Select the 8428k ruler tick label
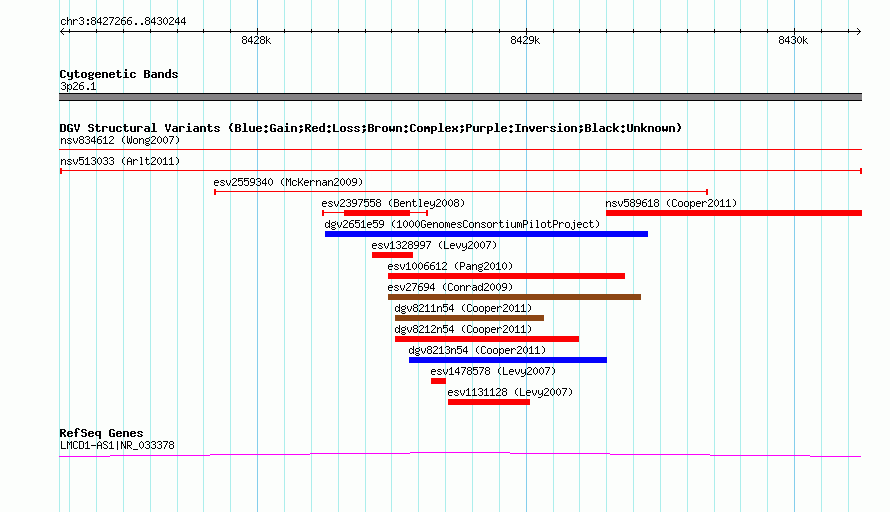 pyautogui.click(x=256, y=40)
